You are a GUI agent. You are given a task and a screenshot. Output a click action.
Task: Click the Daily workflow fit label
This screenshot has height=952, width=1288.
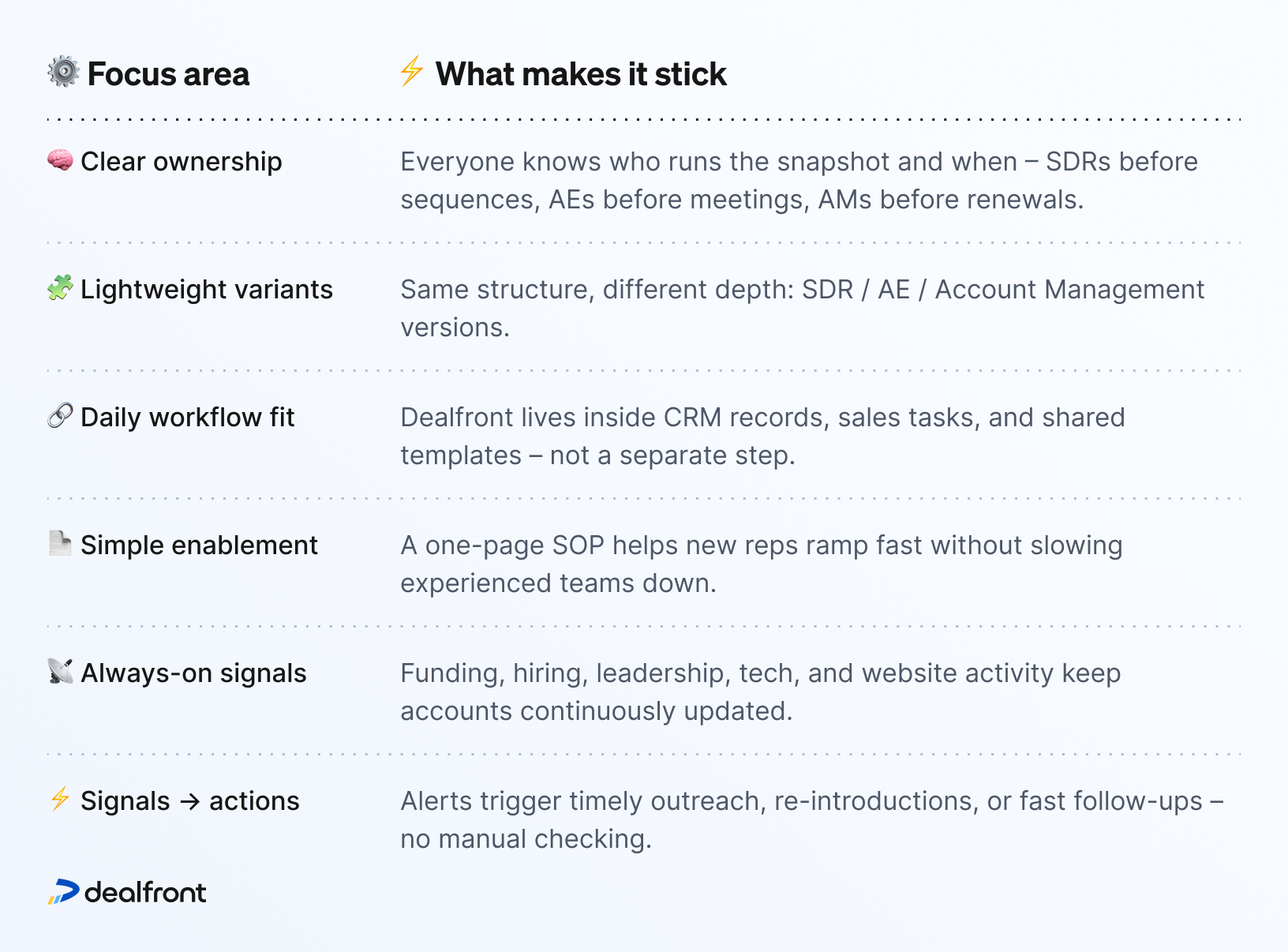tap(187, 418)
